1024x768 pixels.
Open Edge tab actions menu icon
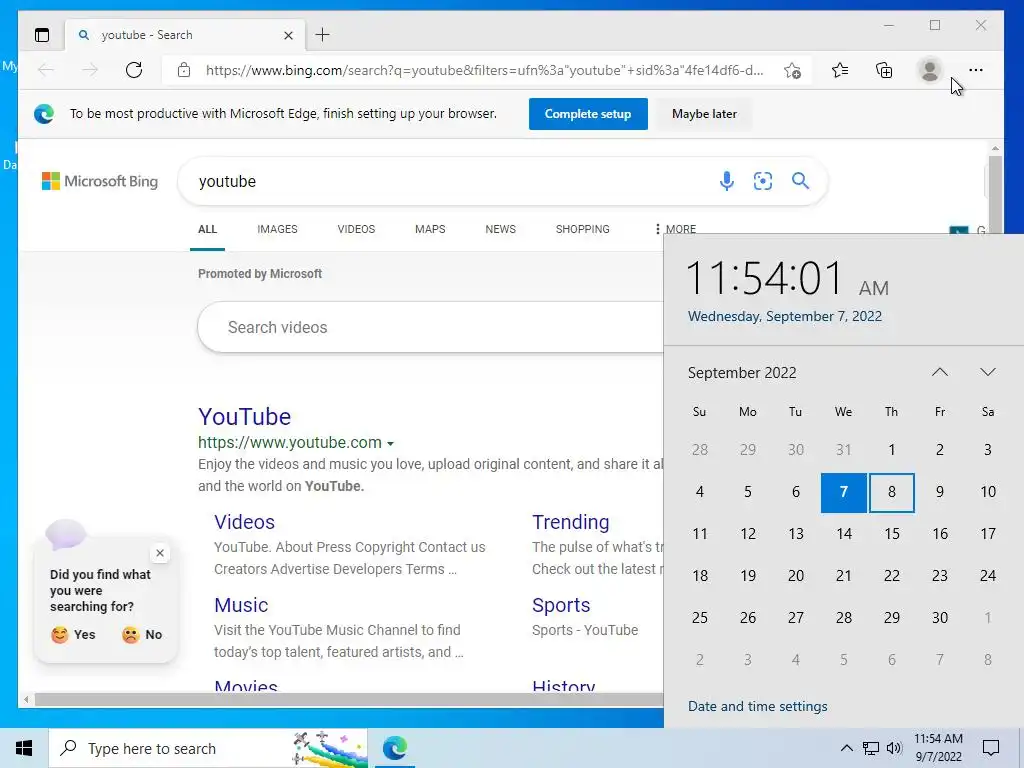click(42, 35)
